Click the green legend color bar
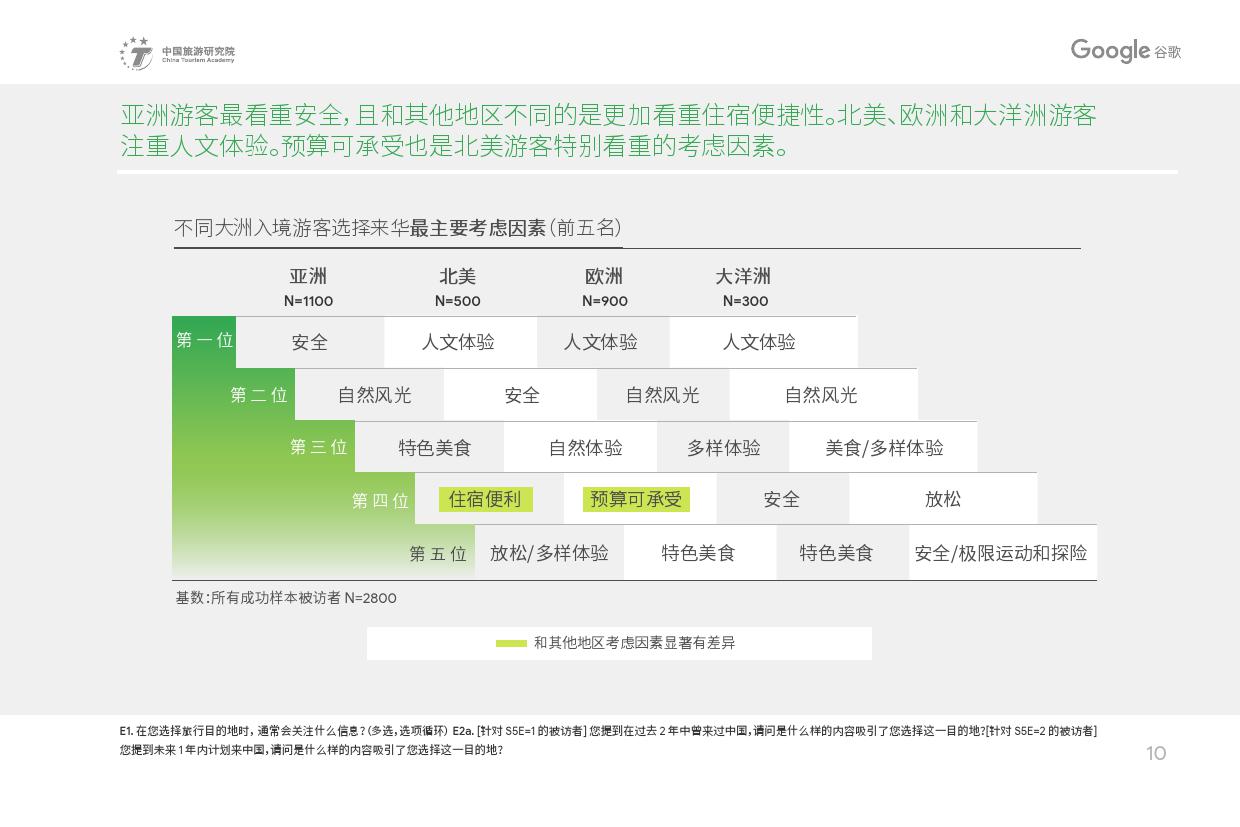The image size is (1240, 827). pyautogui.click(x=512, y=643)
